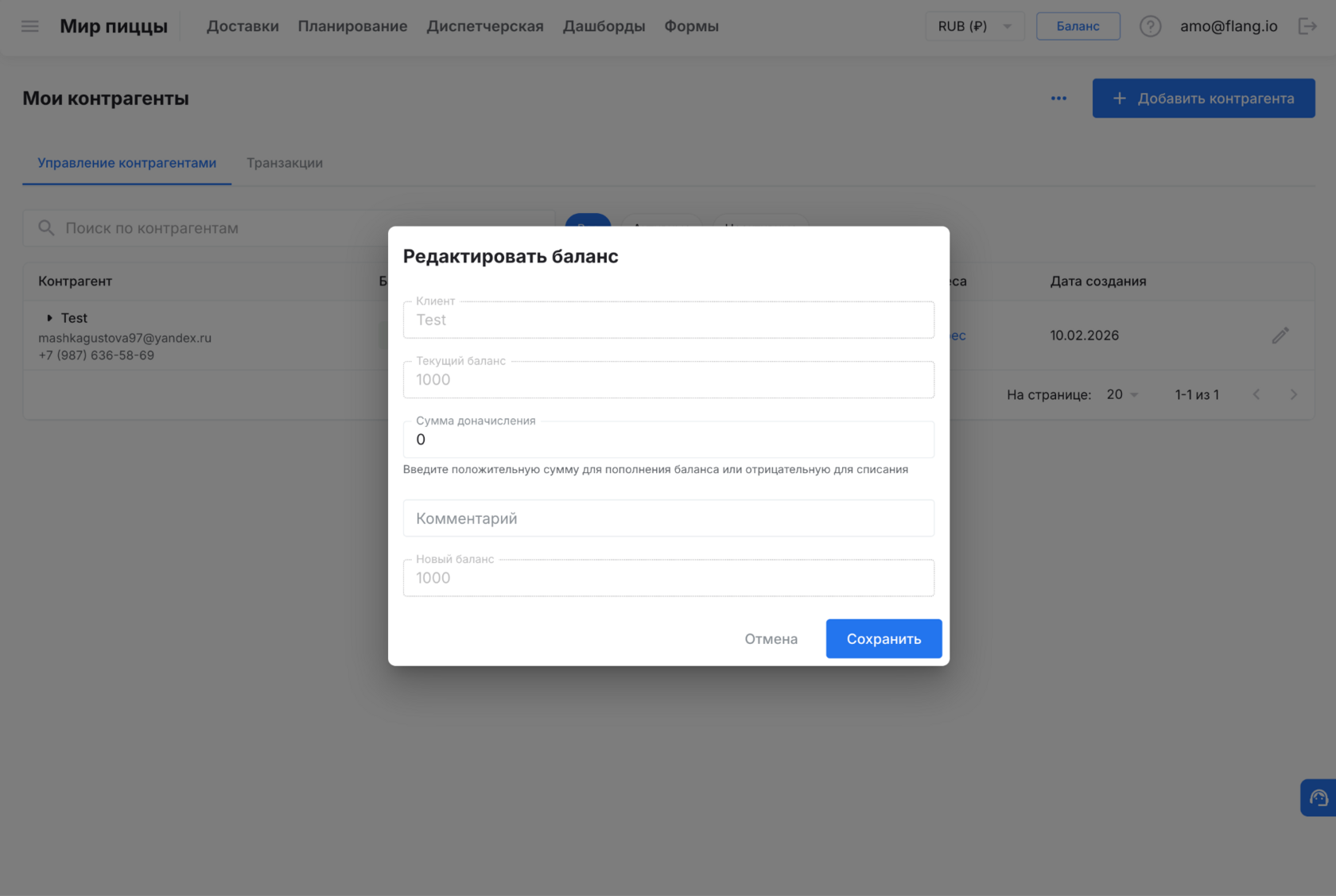Screen dimensions: 1336x896
Task: Open the help question mark icon
Action: pos(1150,26)
